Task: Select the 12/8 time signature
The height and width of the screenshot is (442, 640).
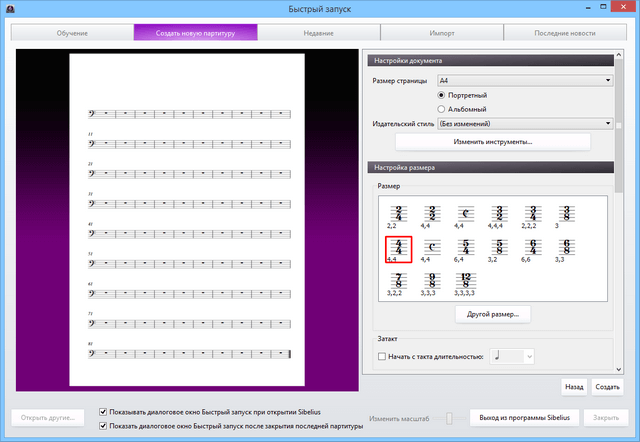Action: pyautogui.click(x=466, y=279)
